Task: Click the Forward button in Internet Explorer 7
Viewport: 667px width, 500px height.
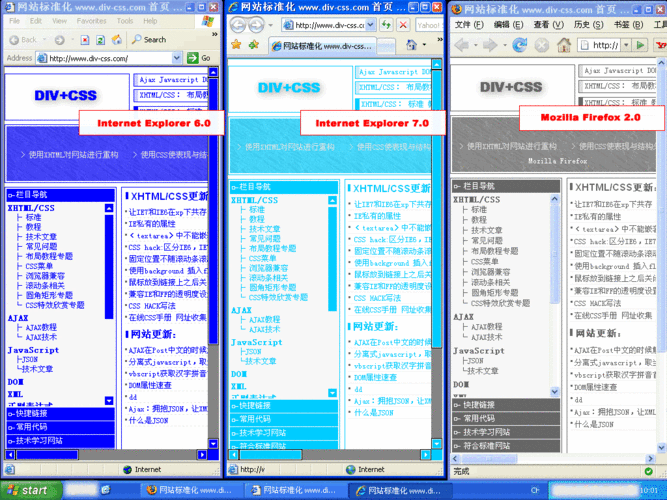Action: (256, 26)
